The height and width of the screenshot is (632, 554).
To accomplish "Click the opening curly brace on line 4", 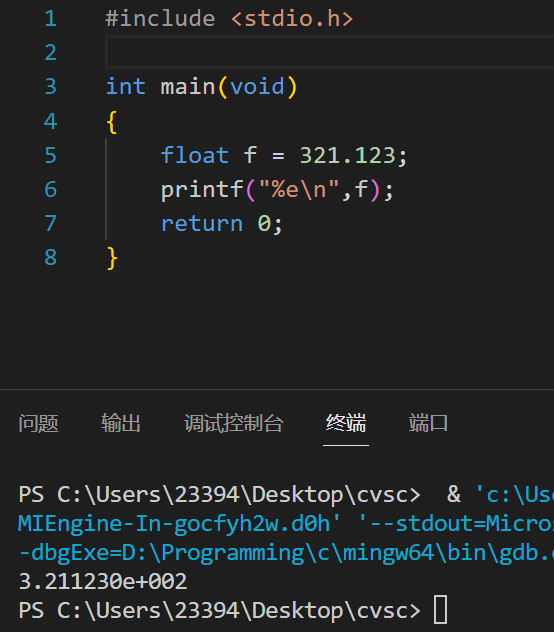I will (112, 122).
